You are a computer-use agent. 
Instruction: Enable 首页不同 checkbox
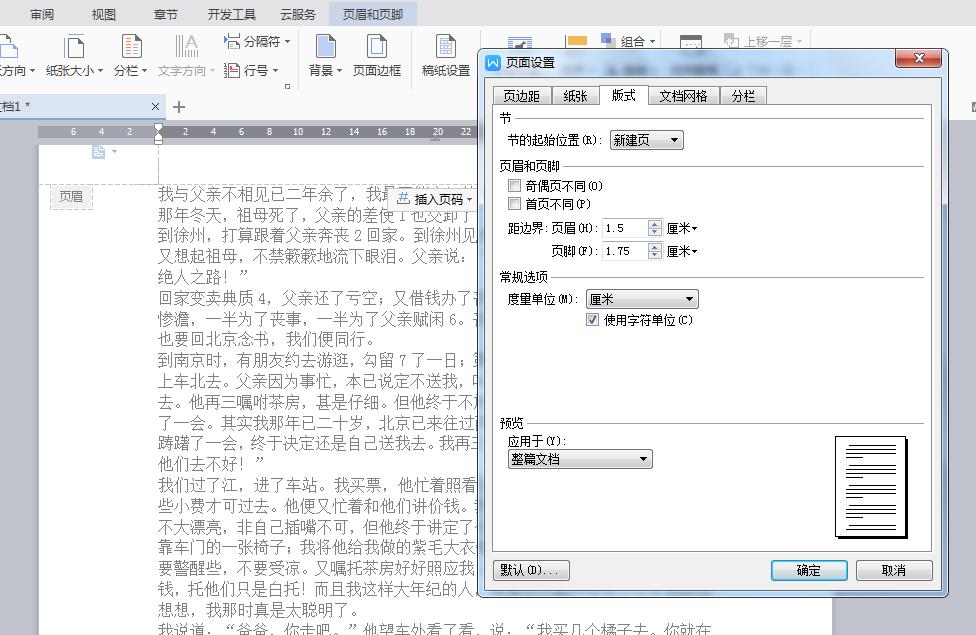point(515,201)
